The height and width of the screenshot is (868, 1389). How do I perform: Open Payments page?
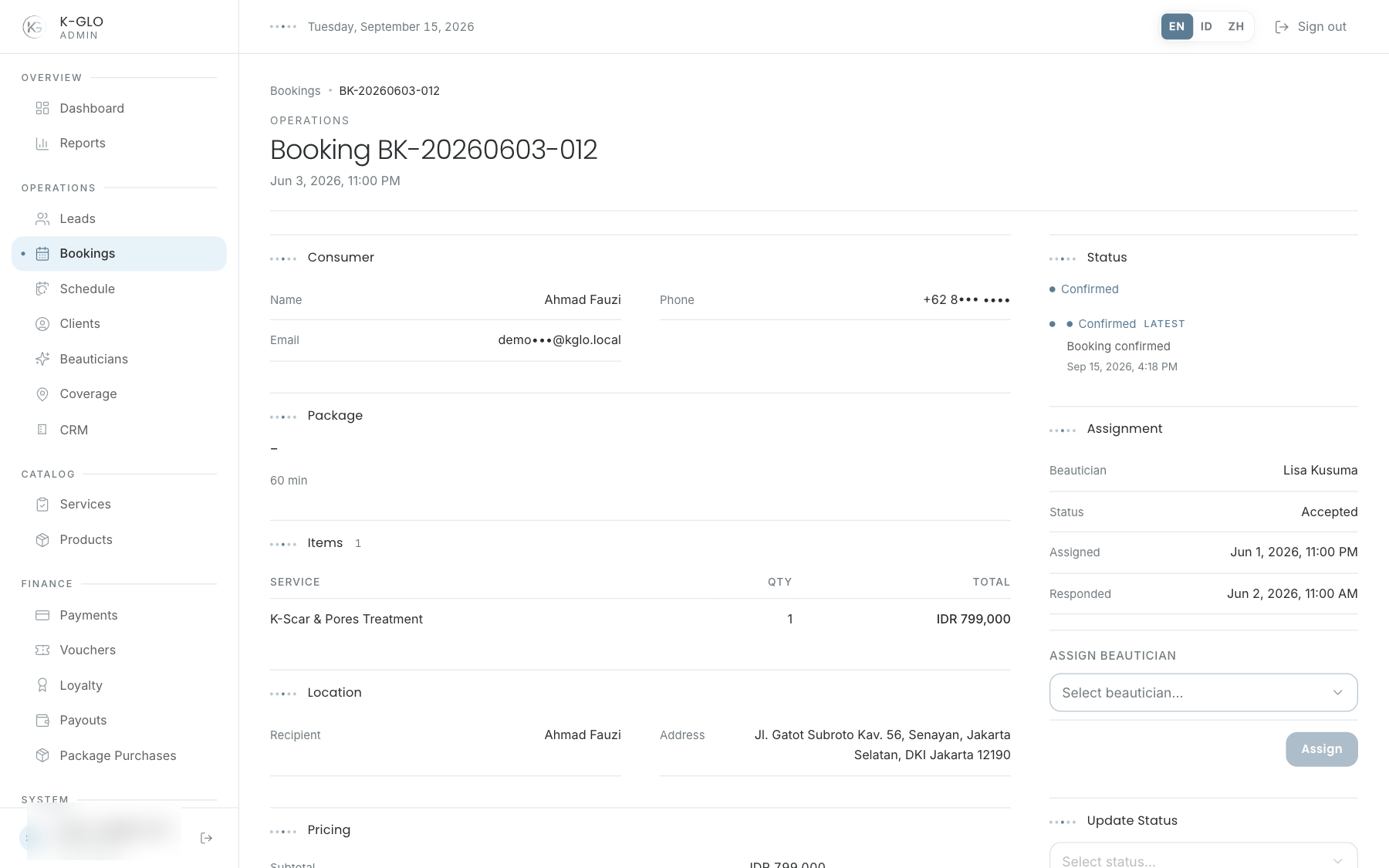pos(119,615)
